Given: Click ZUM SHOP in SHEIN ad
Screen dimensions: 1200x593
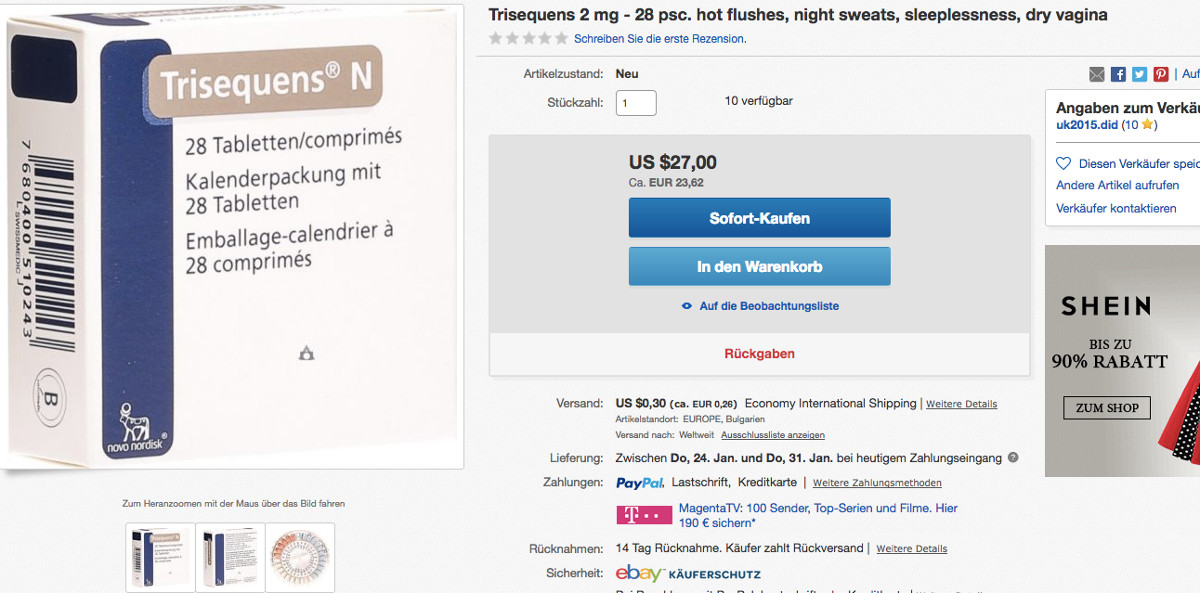Looking at the screenshot, I should (1107, 408).
